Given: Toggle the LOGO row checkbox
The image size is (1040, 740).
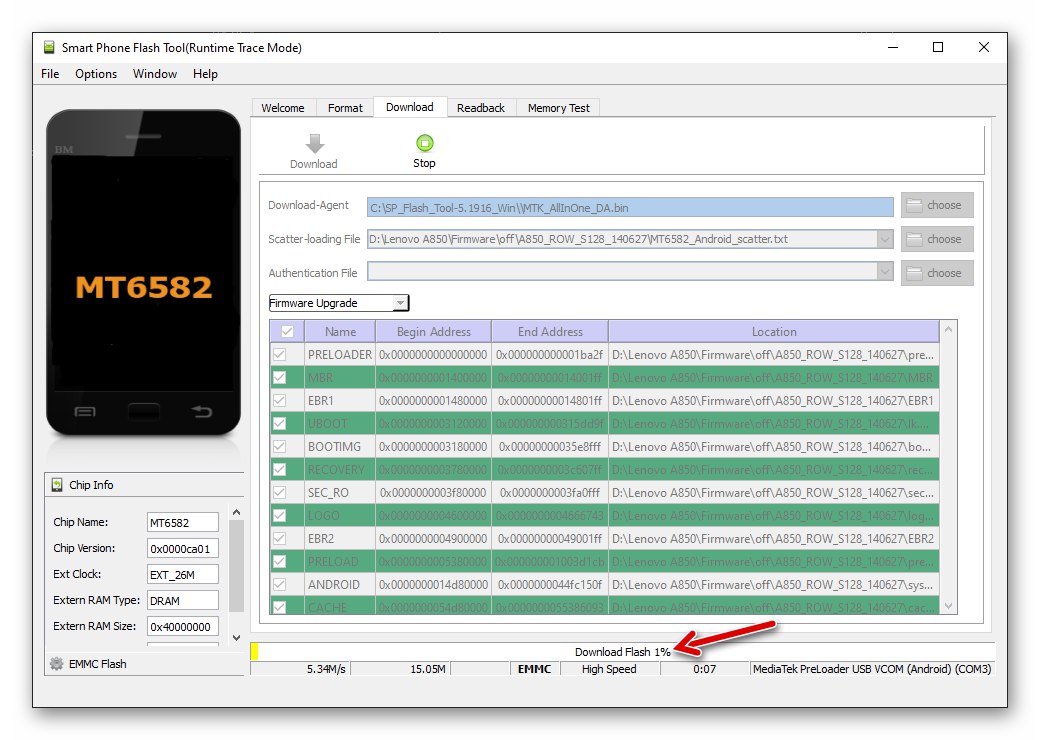Looking at the screenshot, I should click(x=279, y=515).
